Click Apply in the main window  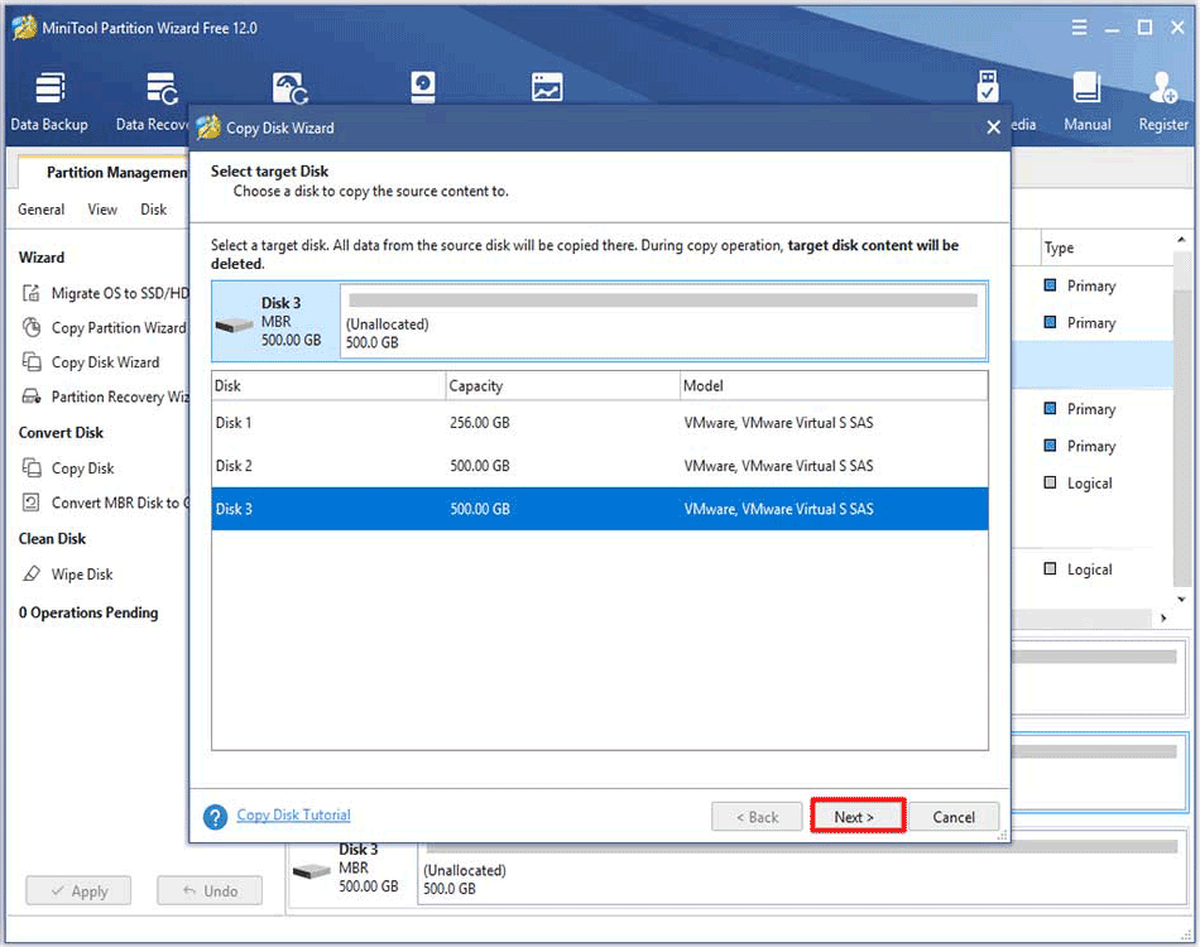tap(79, 891)
